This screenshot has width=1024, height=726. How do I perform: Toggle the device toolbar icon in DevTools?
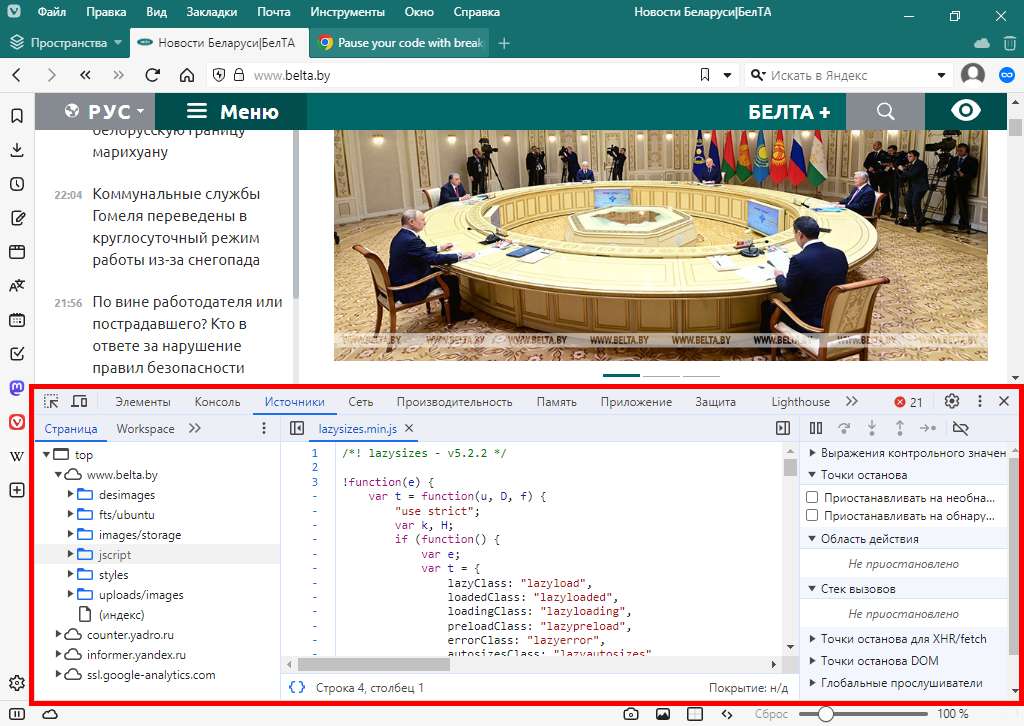[x=79, y=402]
